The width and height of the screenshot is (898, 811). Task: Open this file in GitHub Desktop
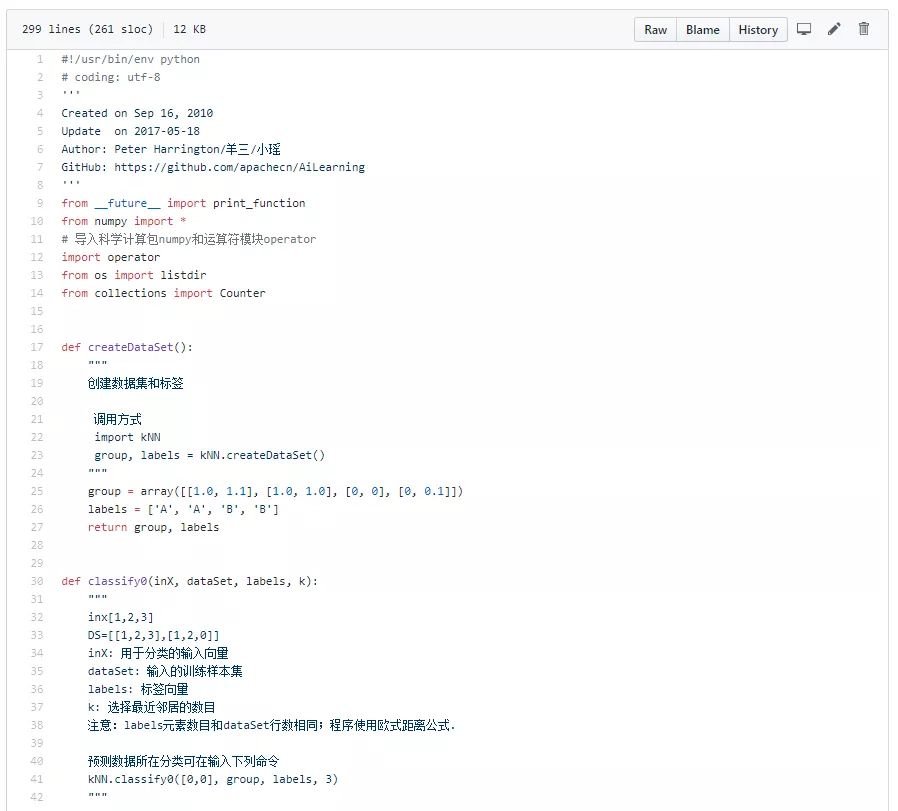[x=804, y=29]
